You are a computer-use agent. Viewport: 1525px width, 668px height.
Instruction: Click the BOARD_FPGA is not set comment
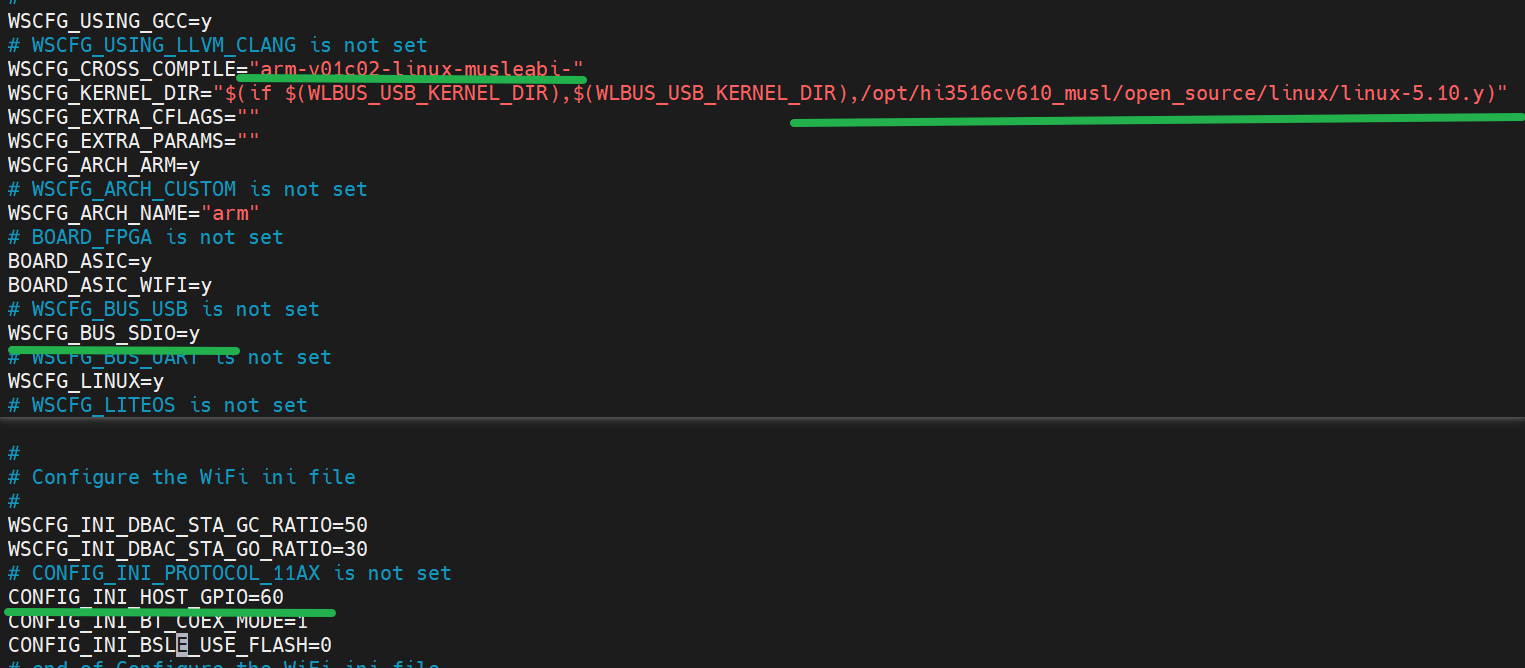pos(146,237)
